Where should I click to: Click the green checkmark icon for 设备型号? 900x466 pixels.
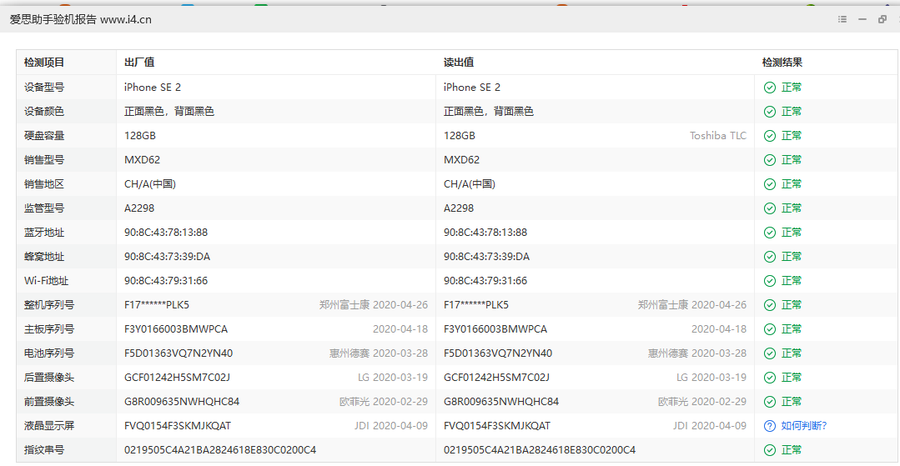(769, 87)
